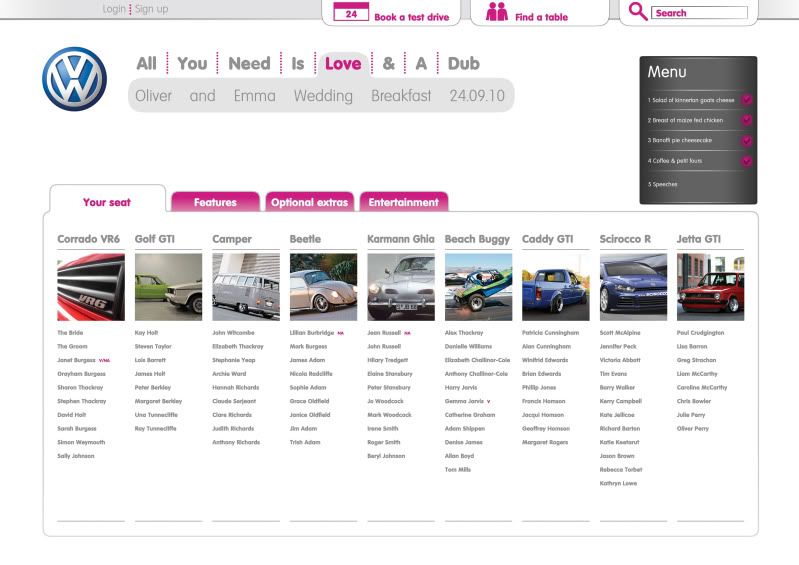Open the Jetta GTI thumbnail
Screen dimensions: 799x565
[x=711, y=287]
